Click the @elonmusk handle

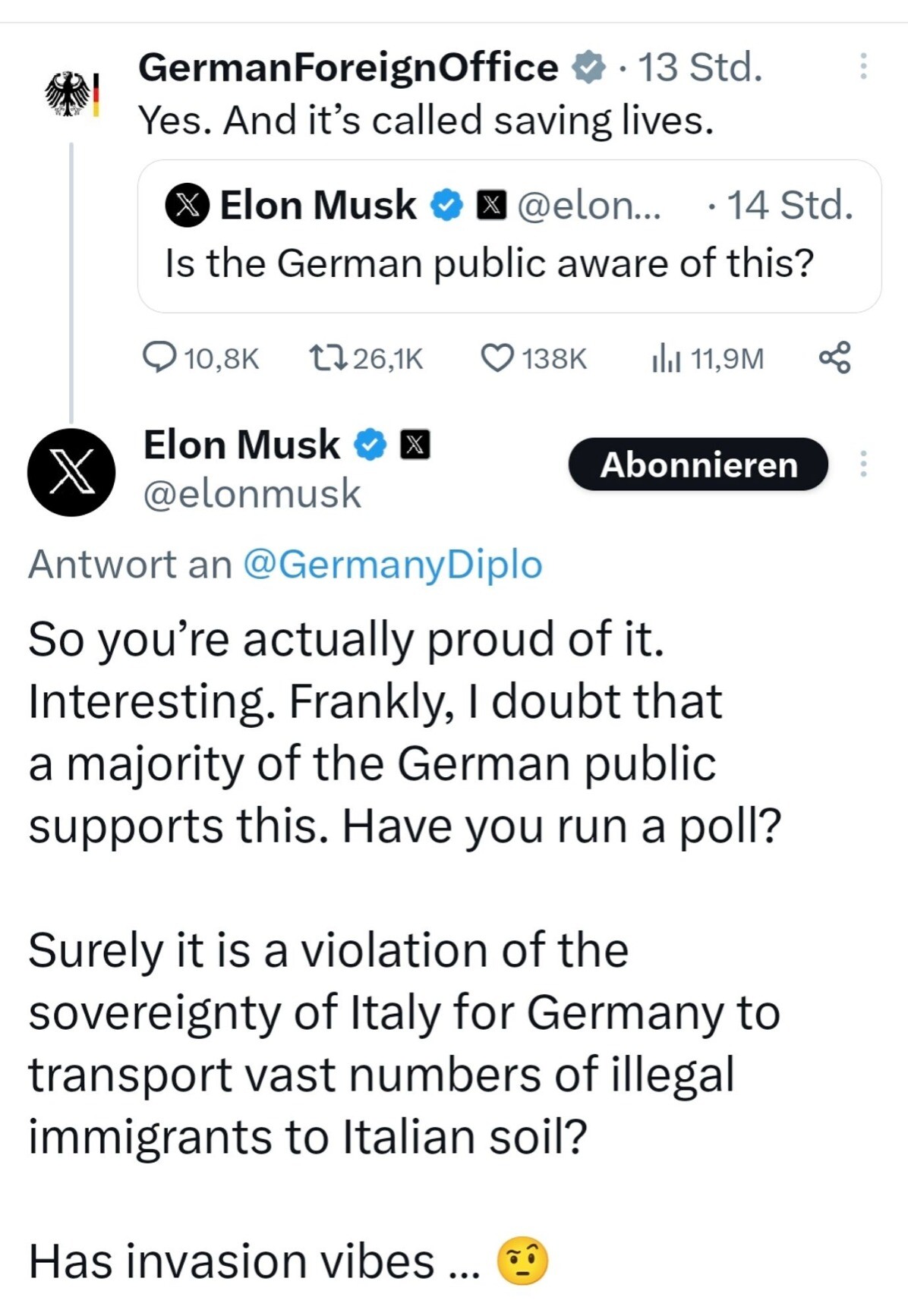coord(252,494)
